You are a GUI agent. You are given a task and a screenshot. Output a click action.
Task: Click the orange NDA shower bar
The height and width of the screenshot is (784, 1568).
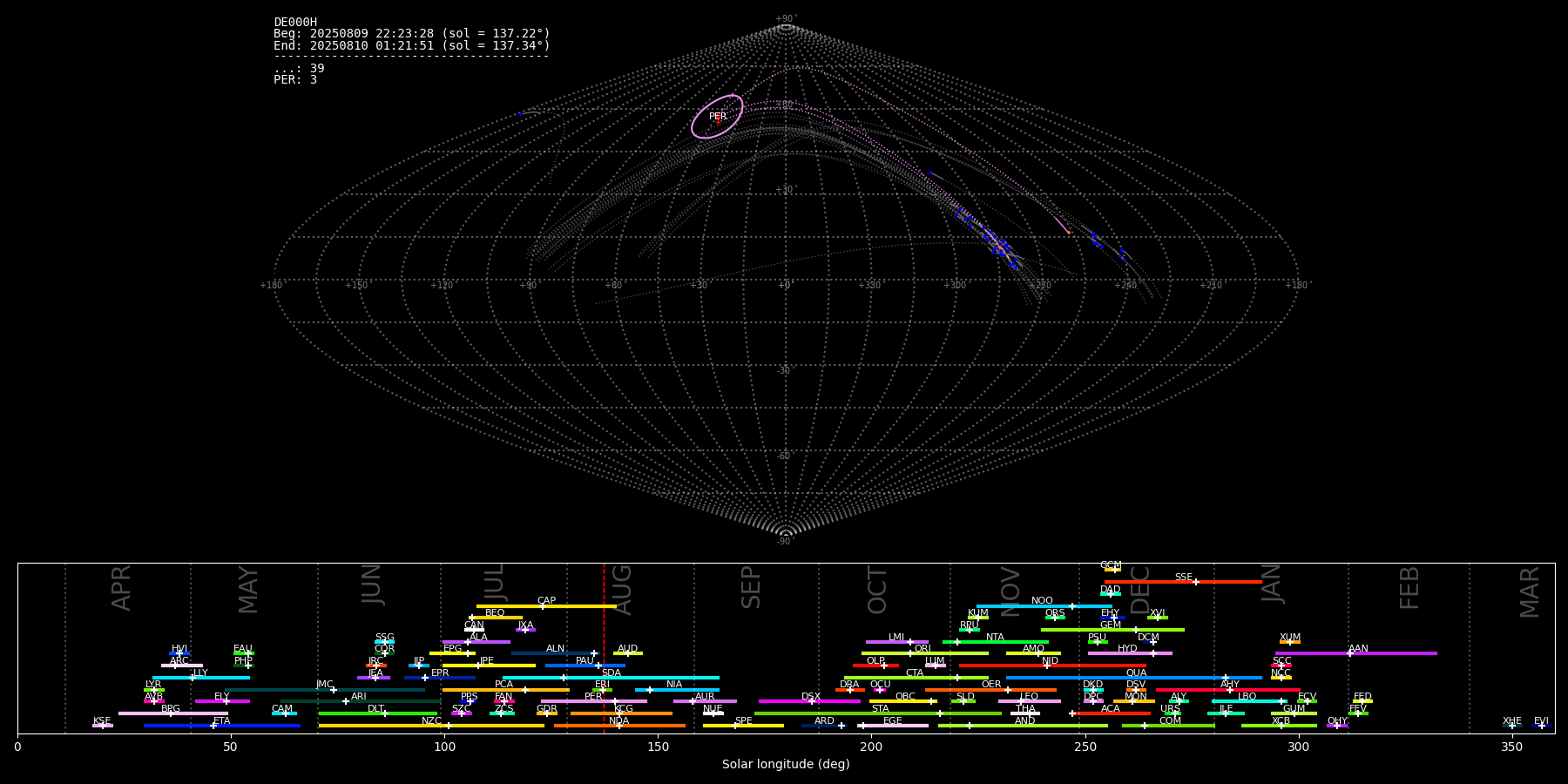tap(619, 726)
